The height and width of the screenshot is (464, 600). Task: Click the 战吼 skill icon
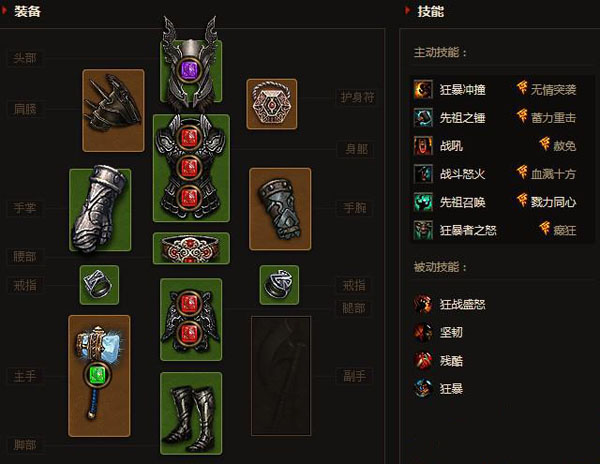[x=423, y=146]
